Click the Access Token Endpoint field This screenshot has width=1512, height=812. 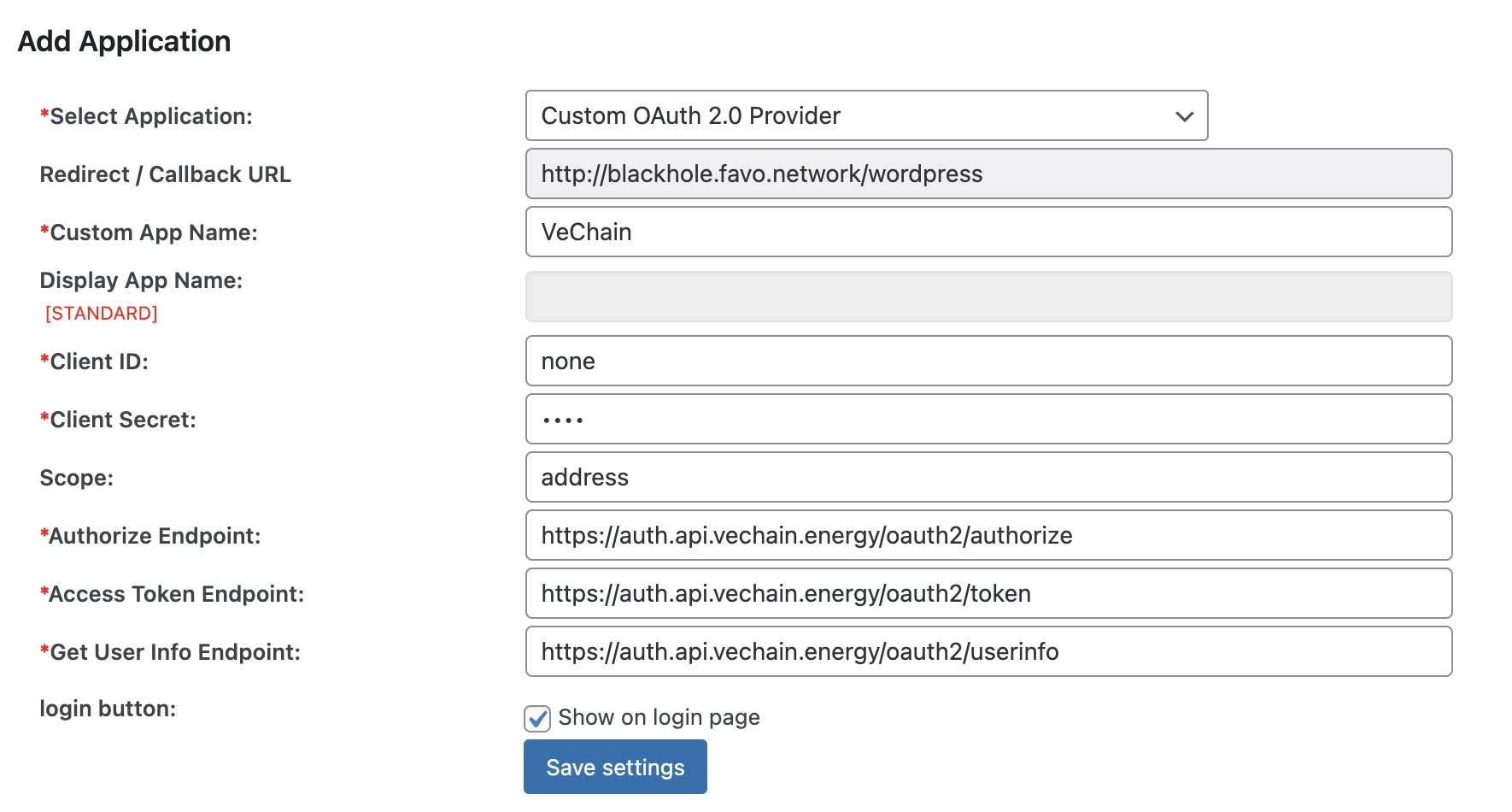point(988,593)
